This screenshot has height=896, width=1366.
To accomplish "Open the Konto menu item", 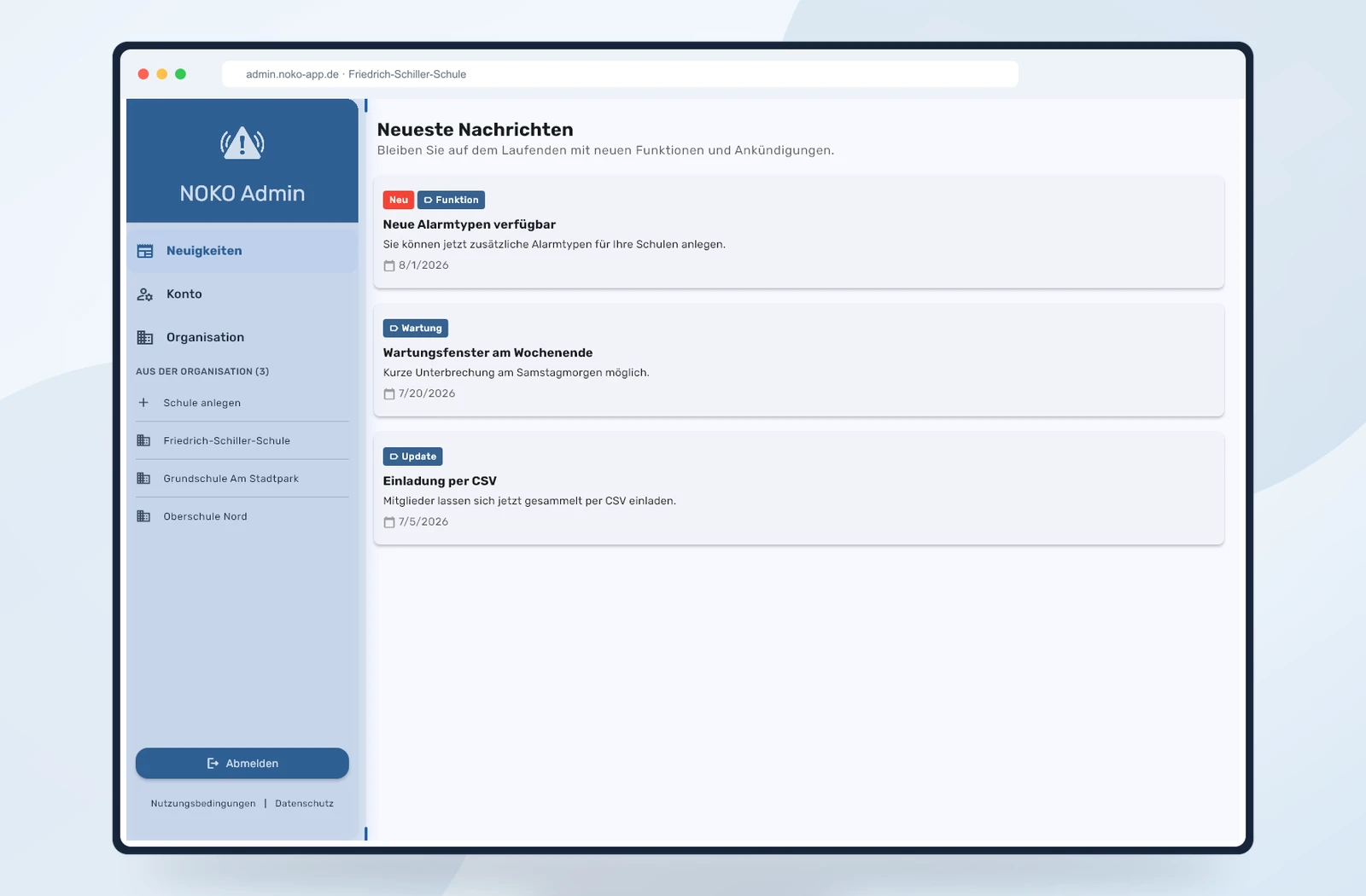I will coord(242,294).
